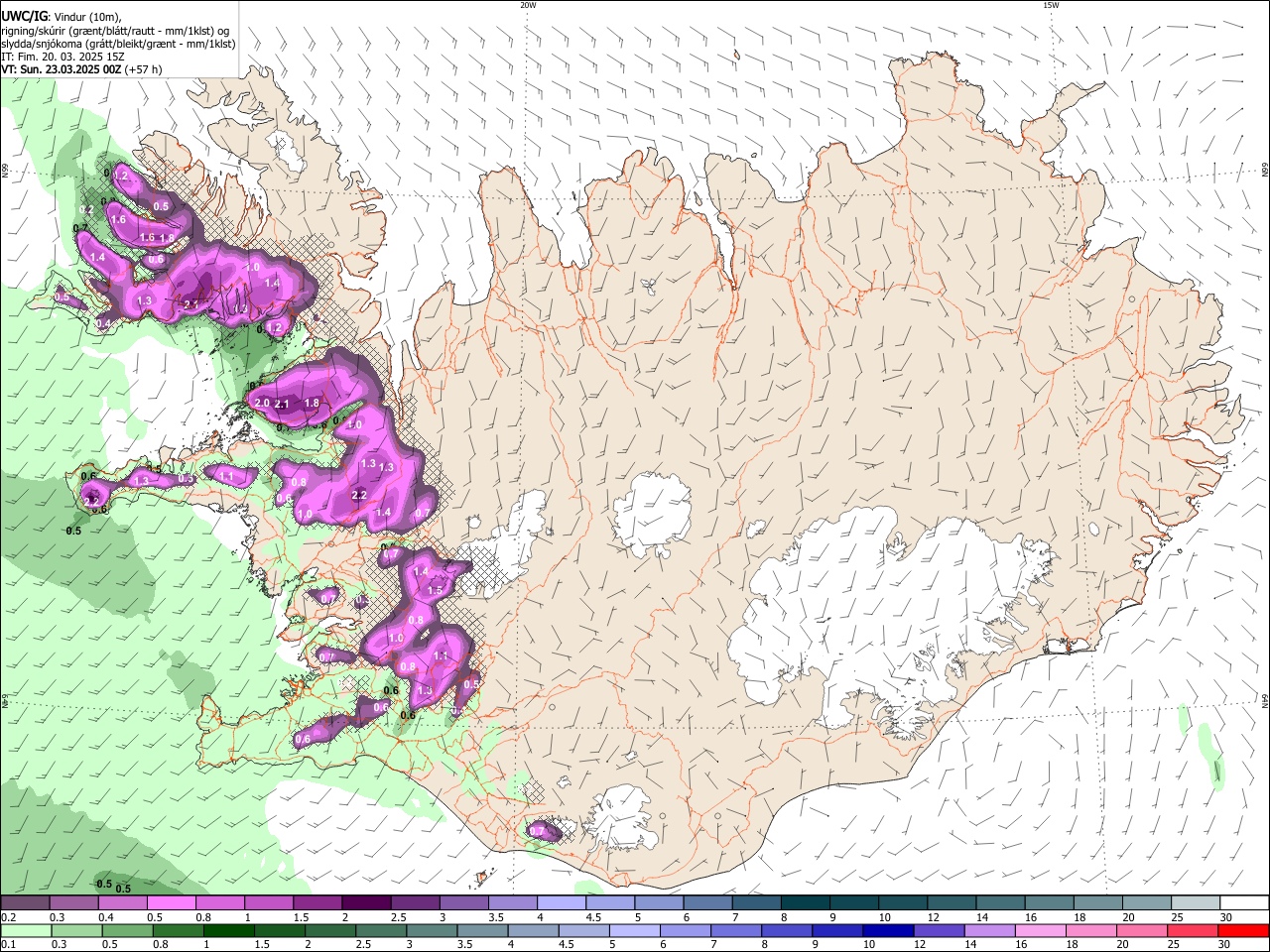Select the lower legend swatch starting at 20
The image size is (1270, 952).
tap(1140, 930)
